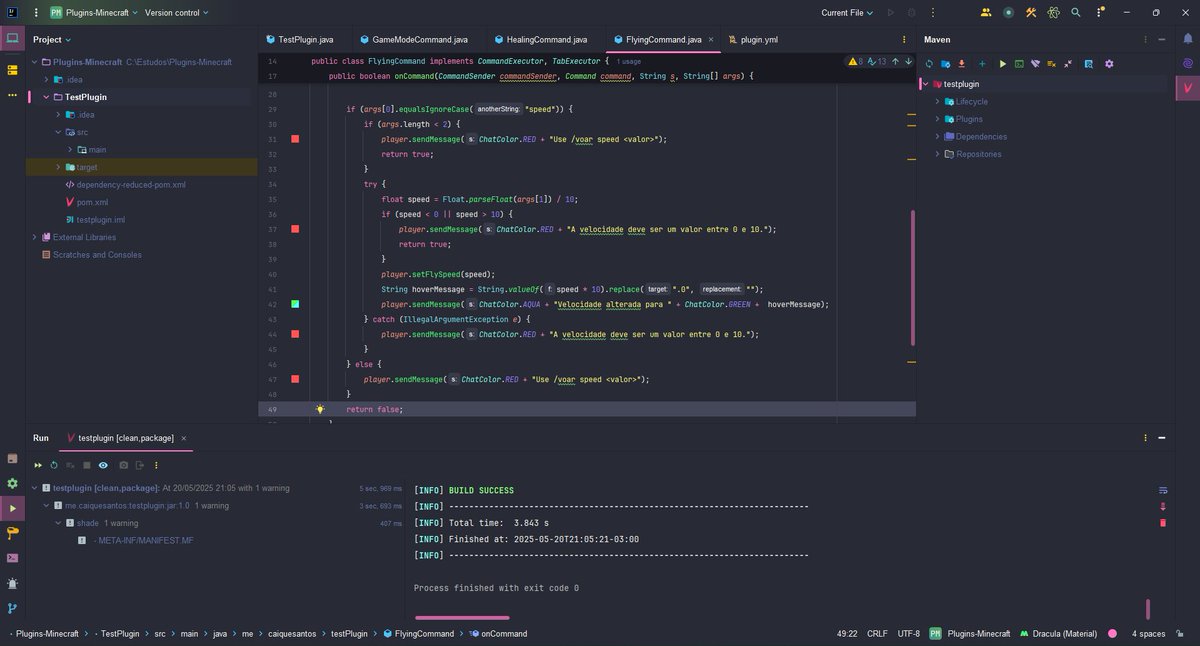Image resolution: width=1200 pixels, height=646 pixels.
Task: Toggle Maven offline mode
Action: coord(1036,63)
